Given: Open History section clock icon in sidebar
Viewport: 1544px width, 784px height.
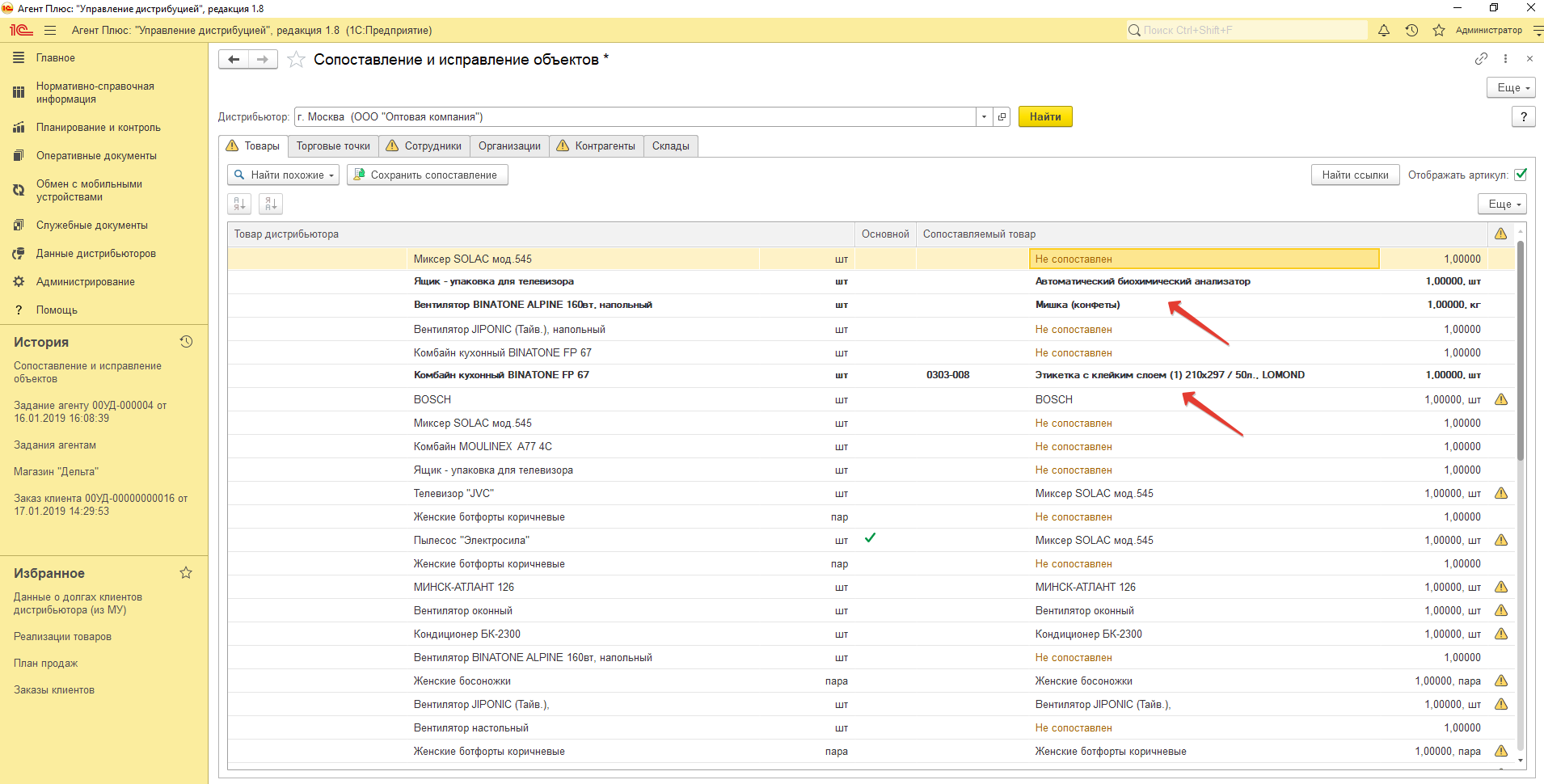Looking at the screenshot, I should pyautogui.click(x=186, y=342).
